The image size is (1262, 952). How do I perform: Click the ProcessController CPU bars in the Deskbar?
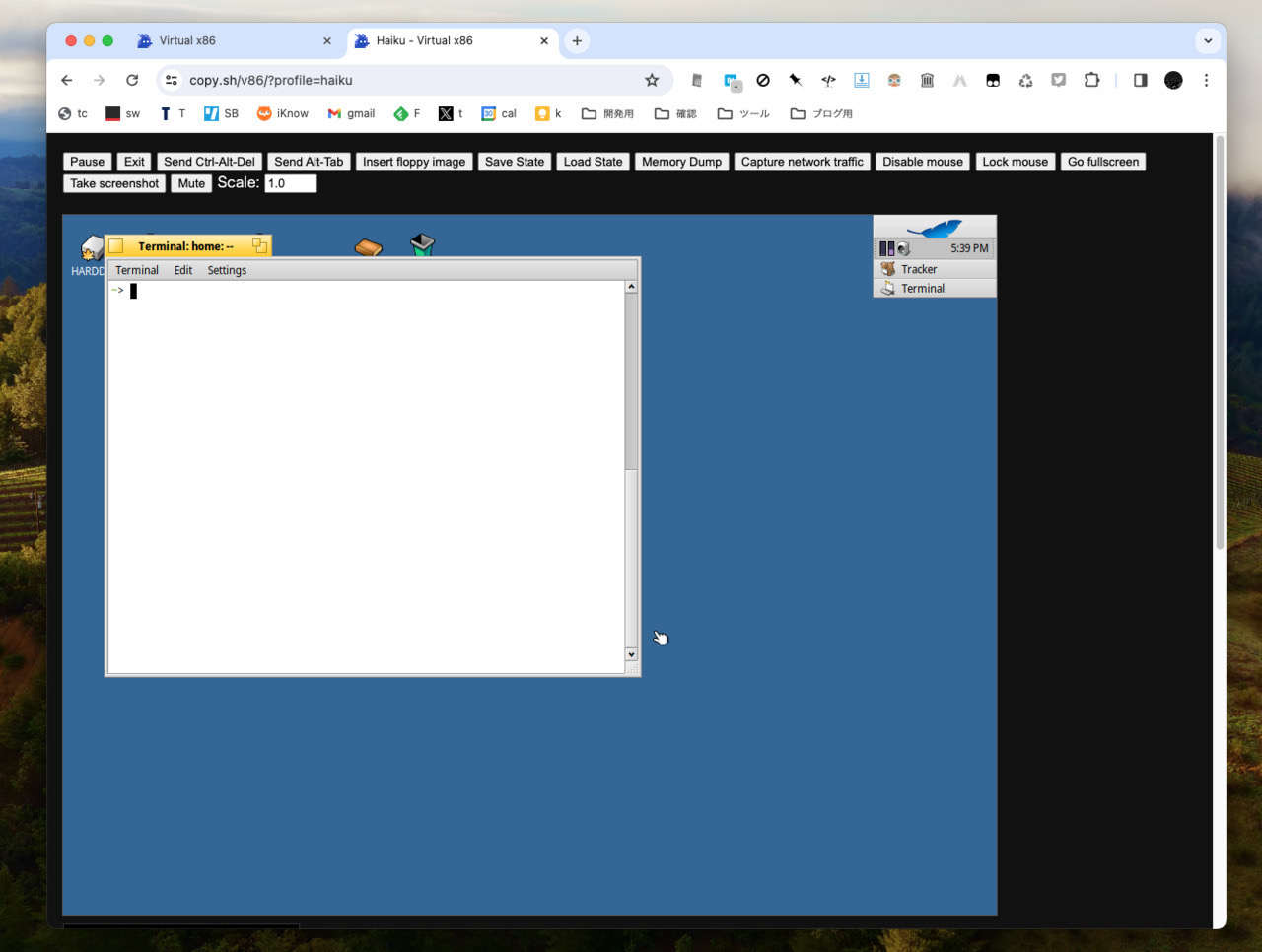pyautogui.click(x=888, y=248)
